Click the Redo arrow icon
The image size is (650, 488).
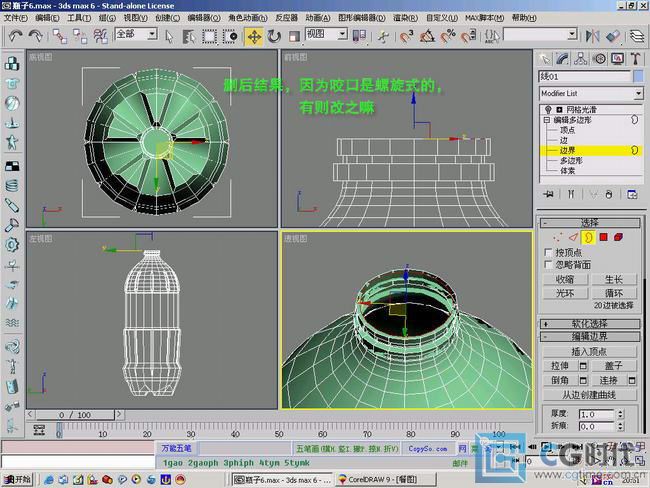pyautogui.click(x=36, y=36)
